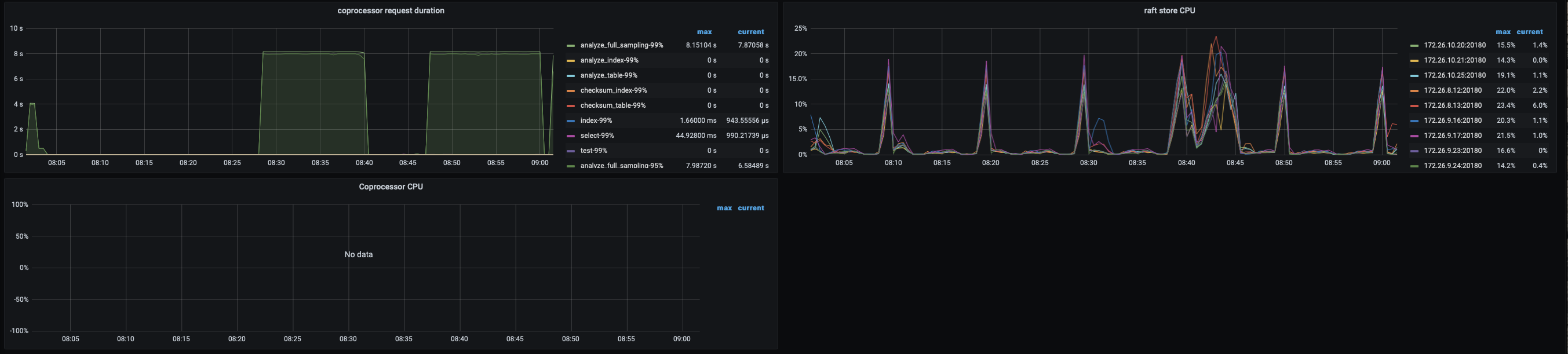Click the index-99% blue legend color icon
The height and width of the screenshot is (354, 1568).
(570, 121)
